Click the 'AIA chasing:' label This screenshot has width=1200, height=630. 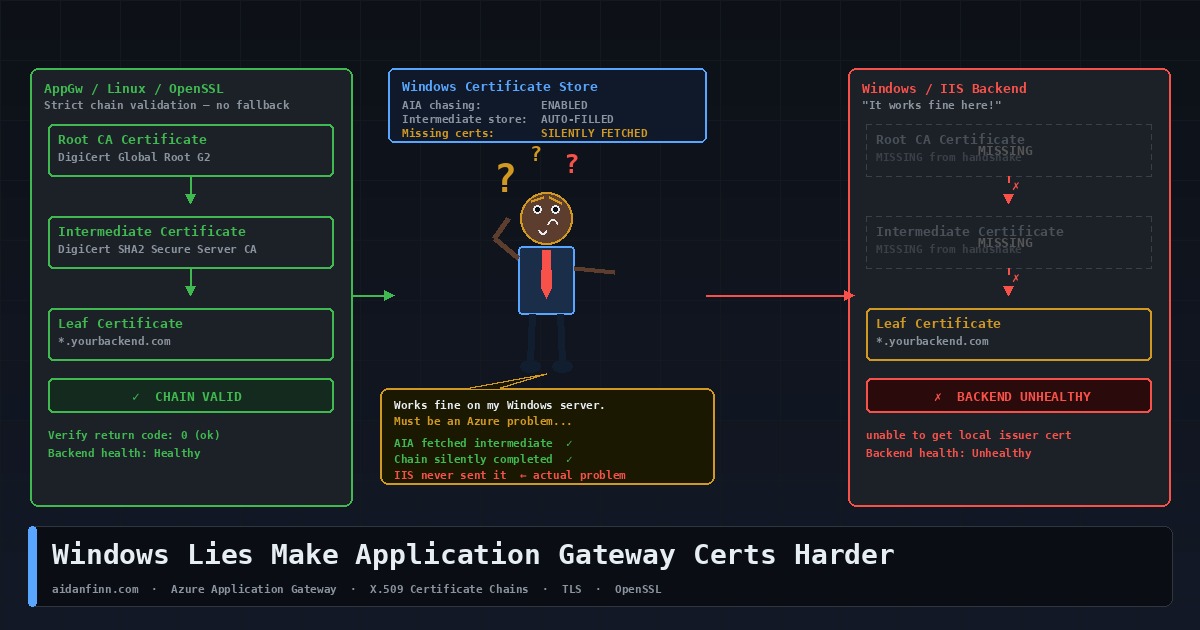click(x=441, y=105)
